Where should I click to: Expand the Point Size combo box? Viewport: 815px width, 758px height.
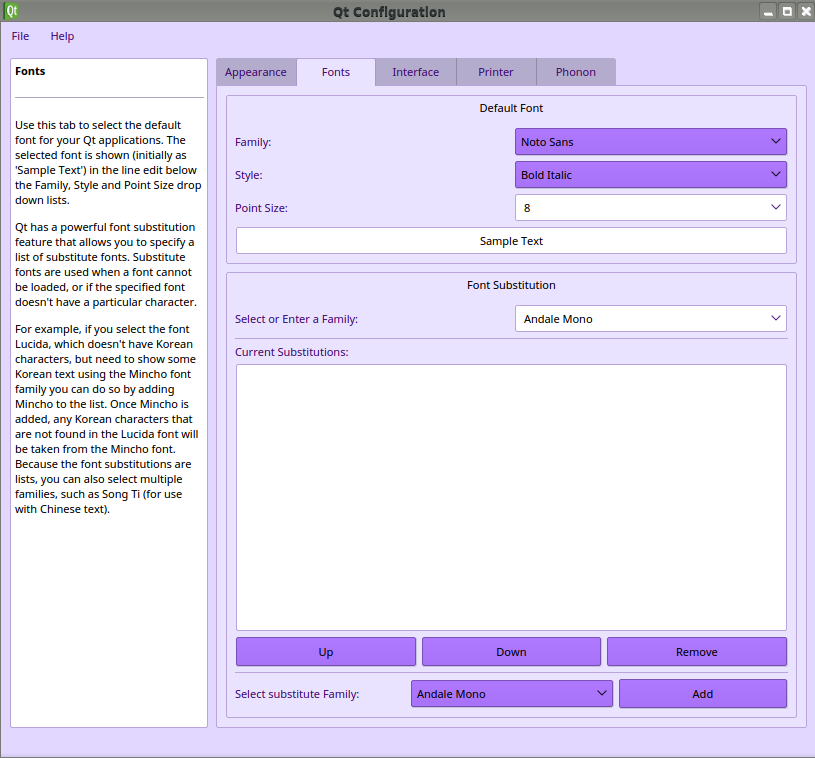pos(650,208)
